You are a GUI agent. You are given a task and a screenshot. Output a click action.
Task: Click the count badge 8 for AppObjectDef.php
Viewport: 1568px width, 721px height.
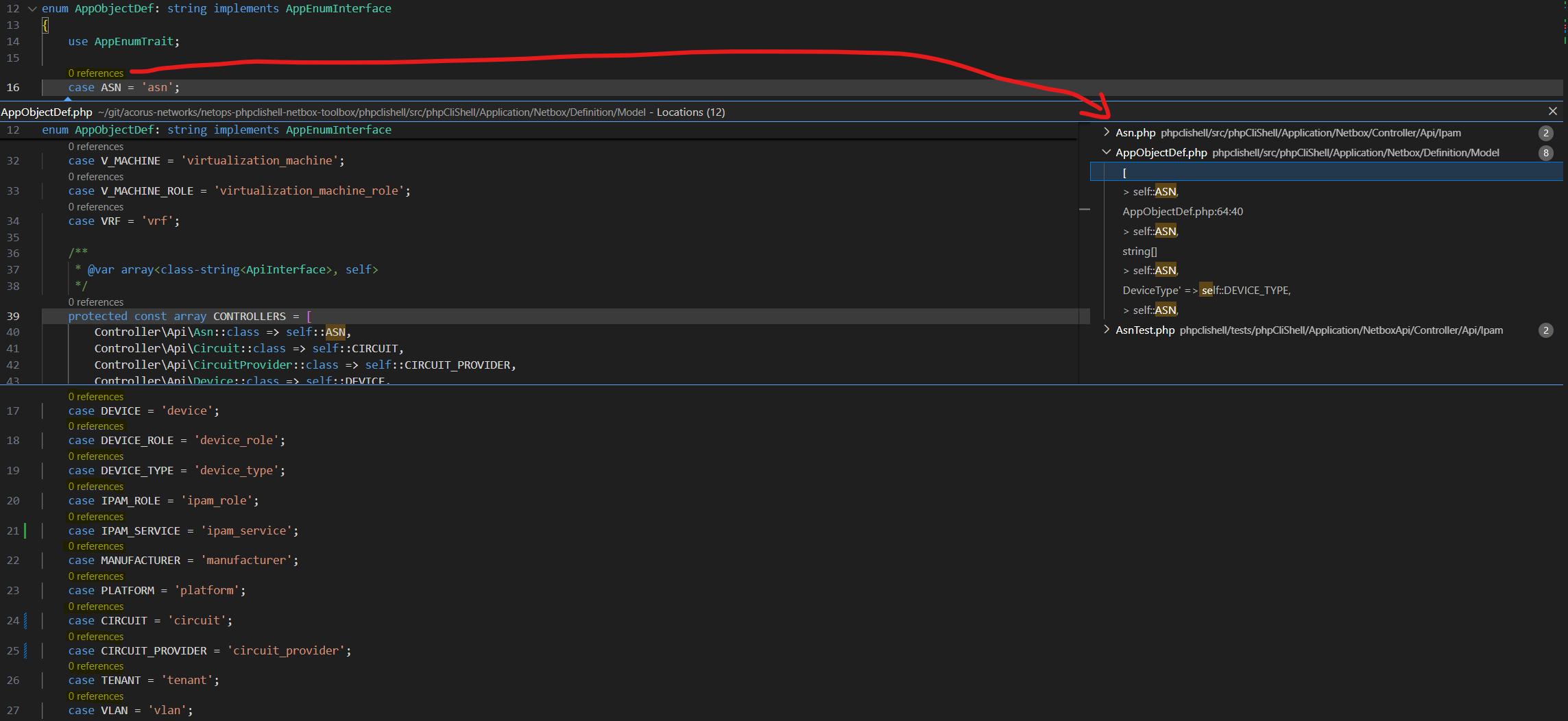1545,153
